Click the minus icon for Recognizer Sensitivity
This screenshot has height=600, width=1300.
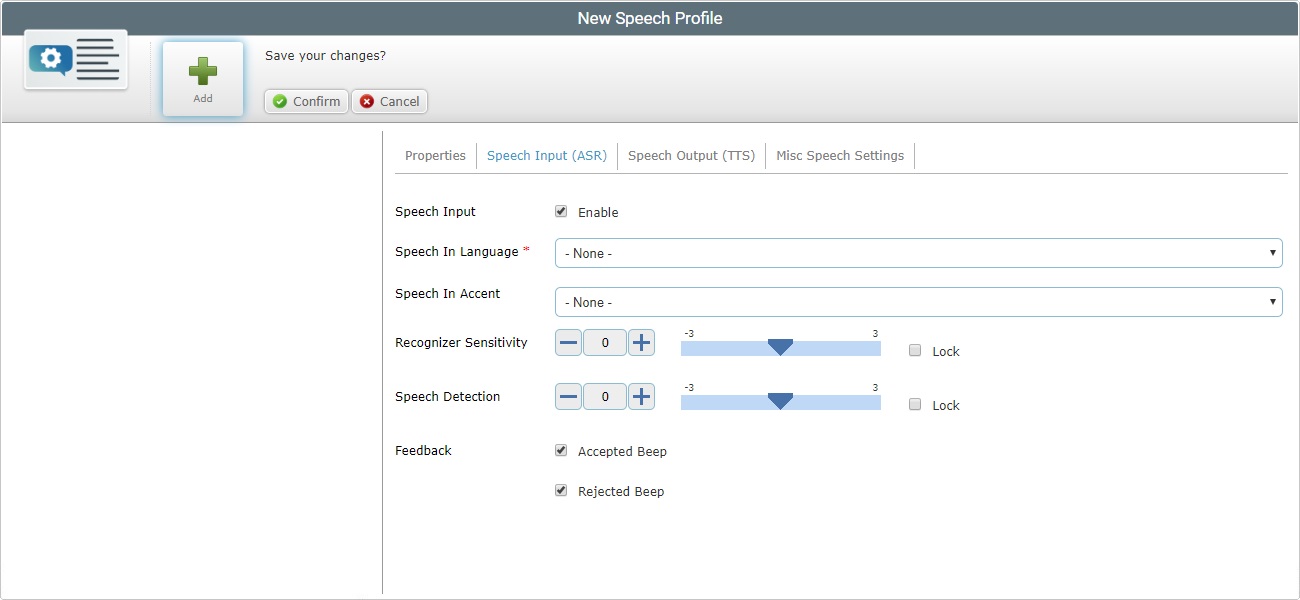coord(568,342)
